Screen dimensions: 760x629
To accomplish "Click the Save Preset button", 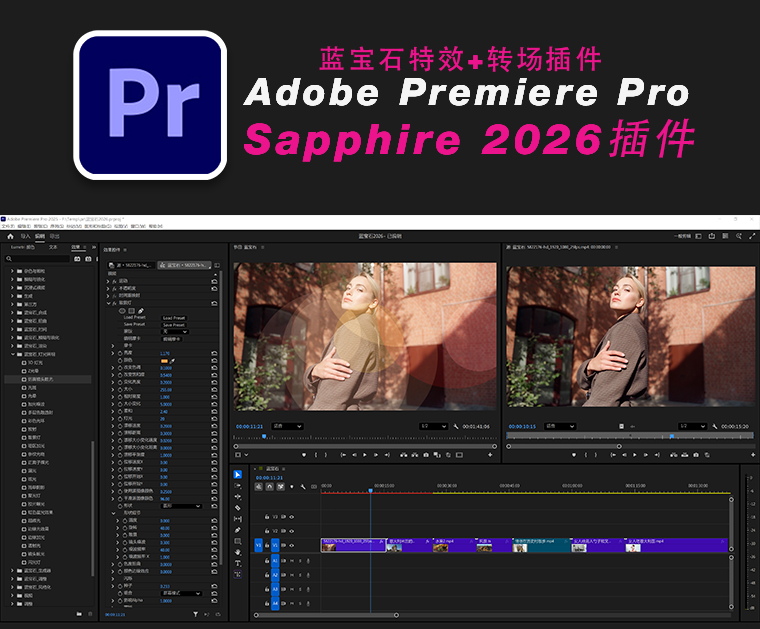I will coord(174,325).
